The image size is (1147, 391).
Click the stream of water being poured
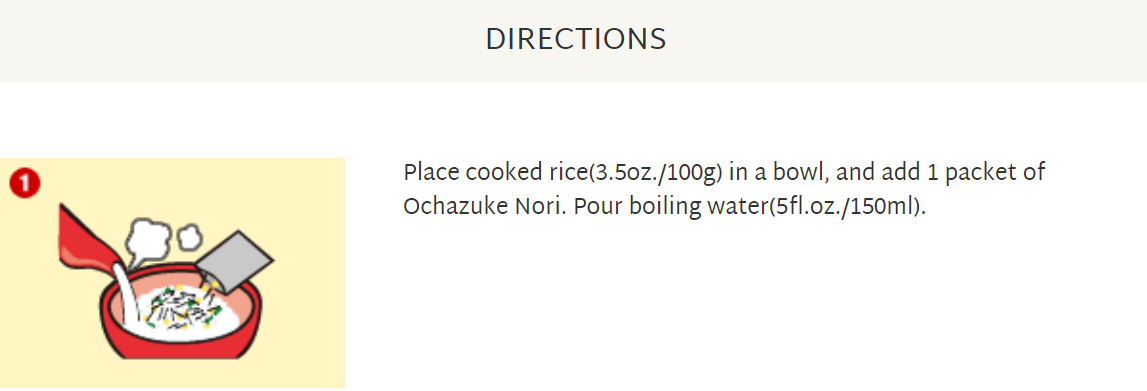(127, 300)
